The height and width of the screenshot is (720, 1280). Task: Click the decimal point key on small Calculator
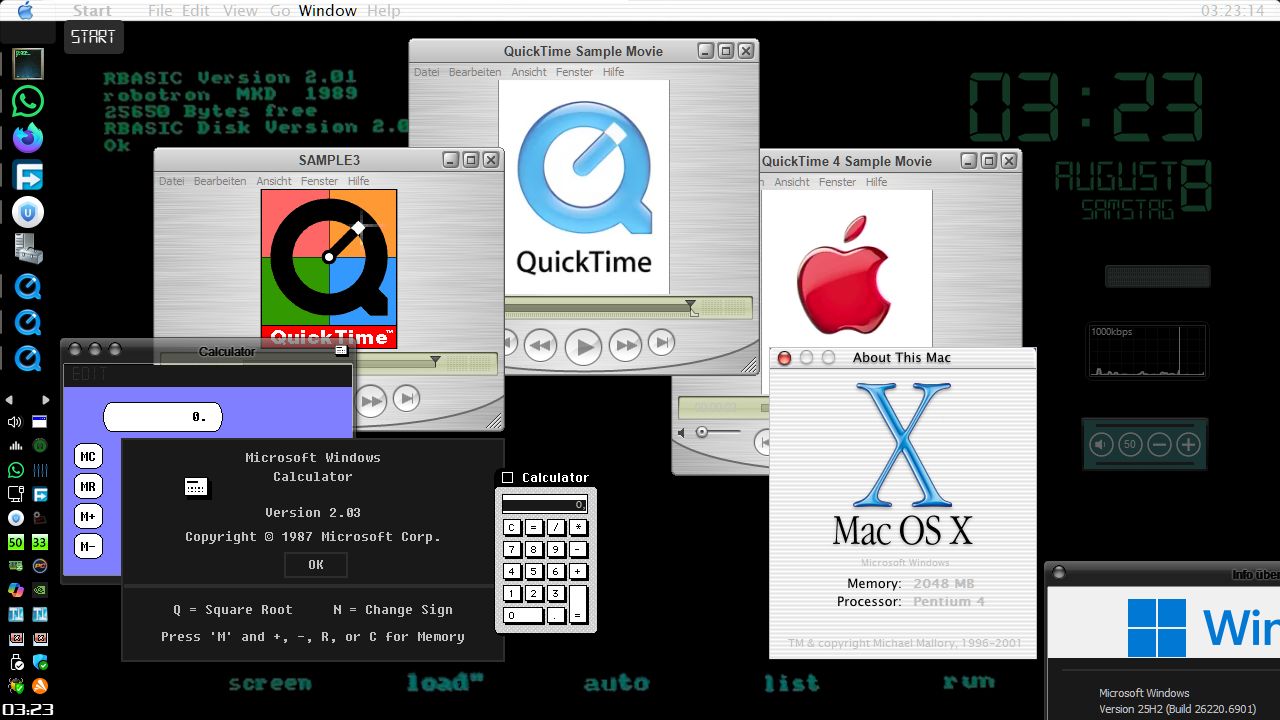pyautogui.click(x=556, y=615)
